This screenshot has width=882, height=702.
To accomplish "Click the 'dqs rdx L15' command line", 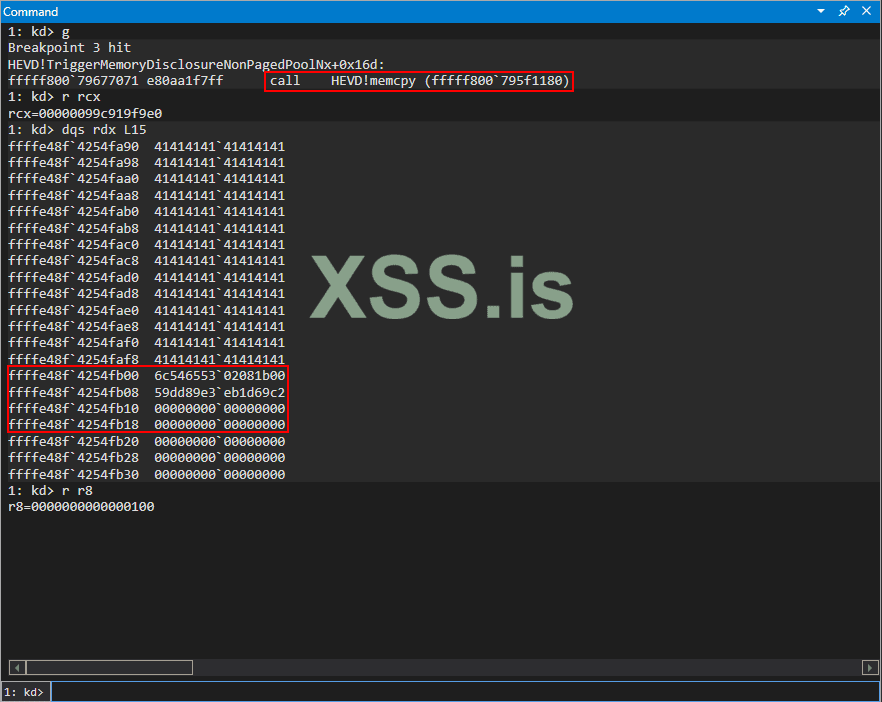I will coord(77,130).
